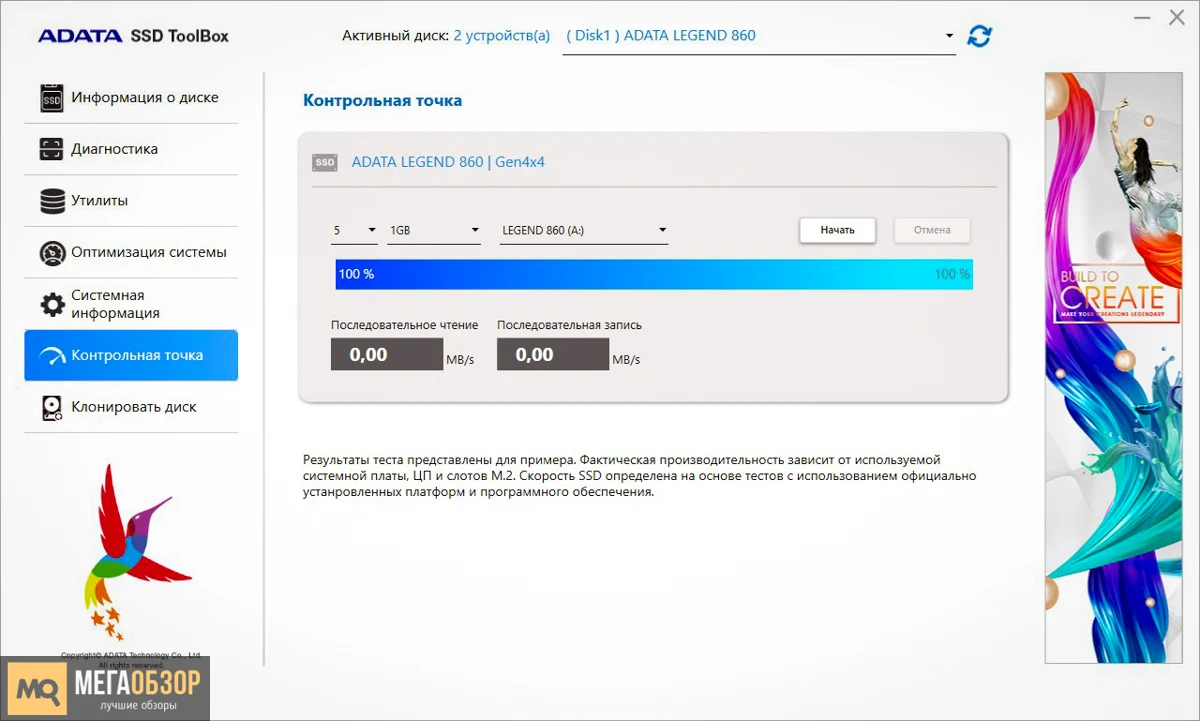This screenshot has height=721, width=1200.
Task: Click the ADATA SSD ToolBox logo
Action: tap(133, 36)
